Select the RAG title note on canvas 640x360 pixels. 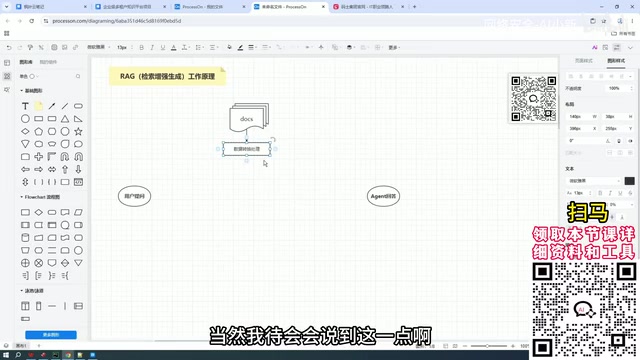(167, 76)
